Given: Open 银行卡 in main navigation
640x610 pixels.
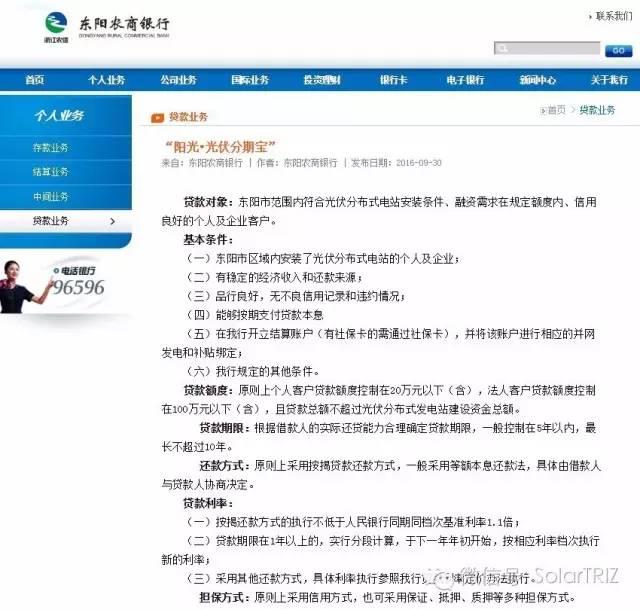Looking at the screenshot, I should [393, 80].
